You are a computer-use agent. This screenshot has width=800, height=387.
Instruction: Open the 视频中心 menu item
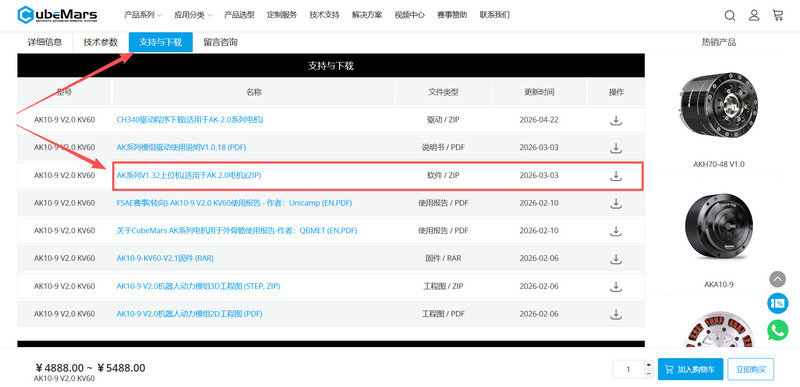click(x=409, y=15)
